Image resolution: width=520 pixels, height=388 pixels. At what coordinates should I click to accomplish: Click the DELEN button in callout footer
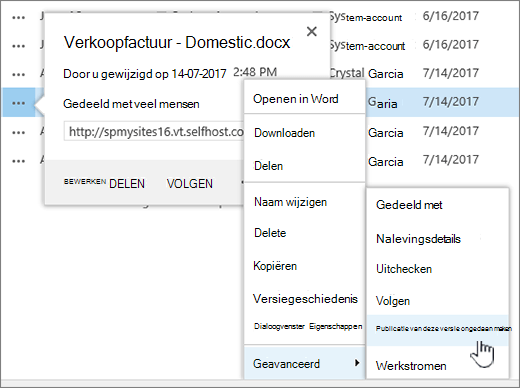pos(127,184)
